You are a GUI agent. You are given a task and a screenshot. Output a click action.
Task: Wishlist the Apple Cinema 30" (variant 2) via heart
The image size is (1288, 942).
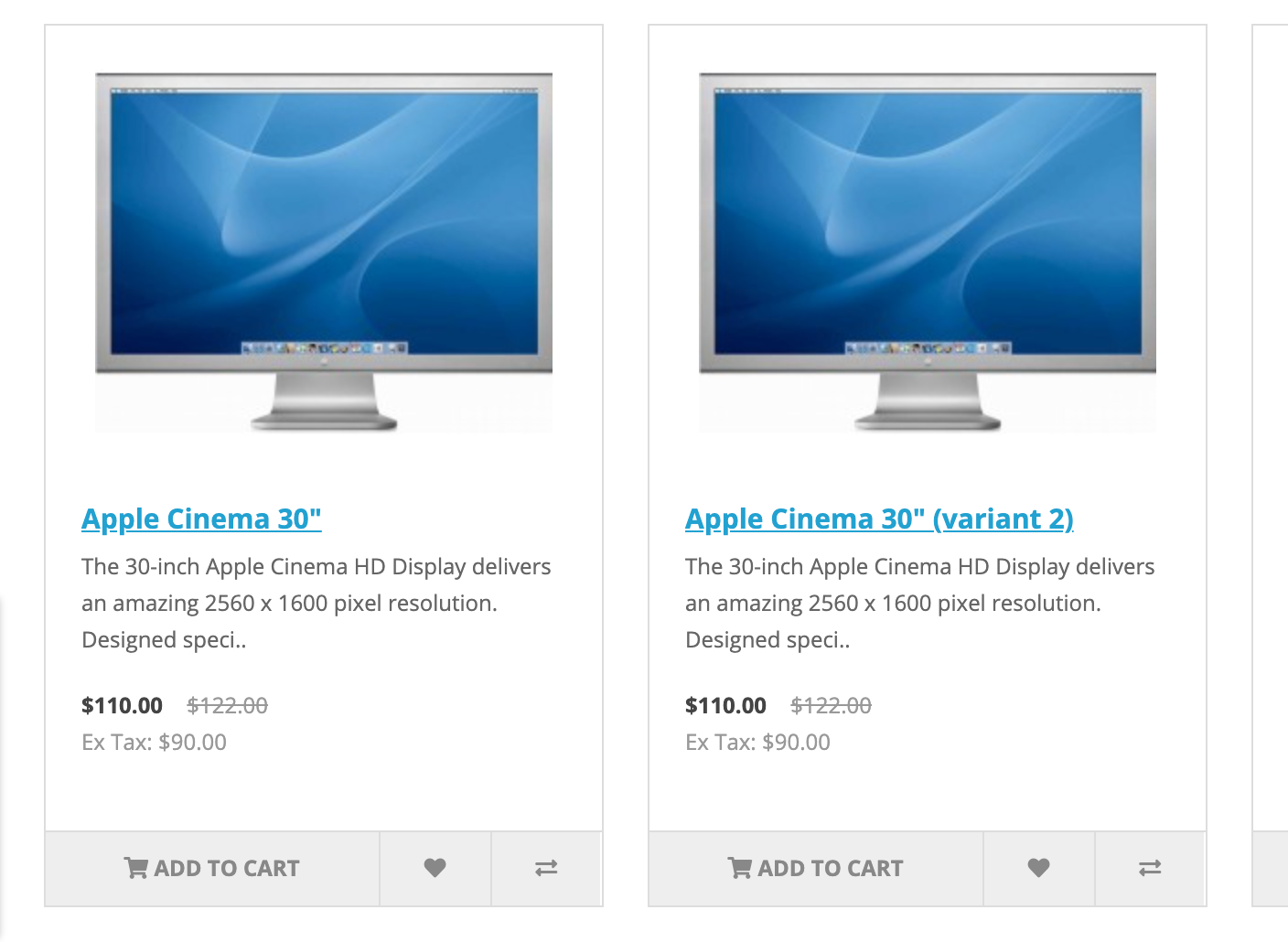click(1038, 868)
